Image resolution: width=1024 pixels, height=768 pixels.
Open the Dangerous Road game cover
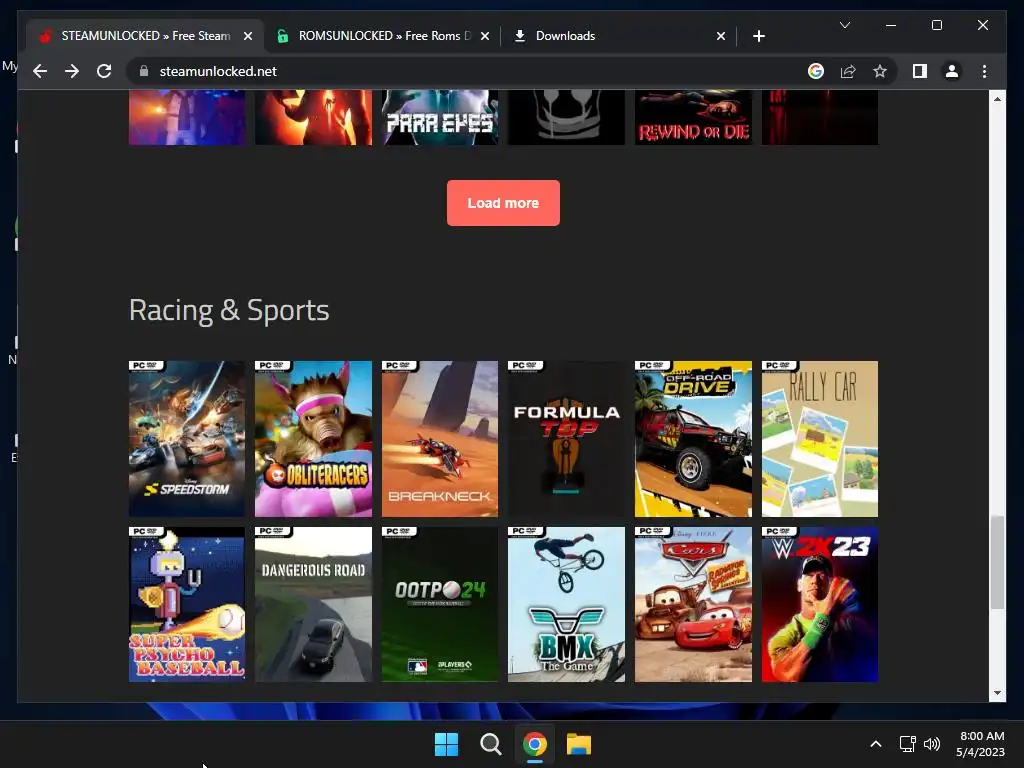click(313, 605)
